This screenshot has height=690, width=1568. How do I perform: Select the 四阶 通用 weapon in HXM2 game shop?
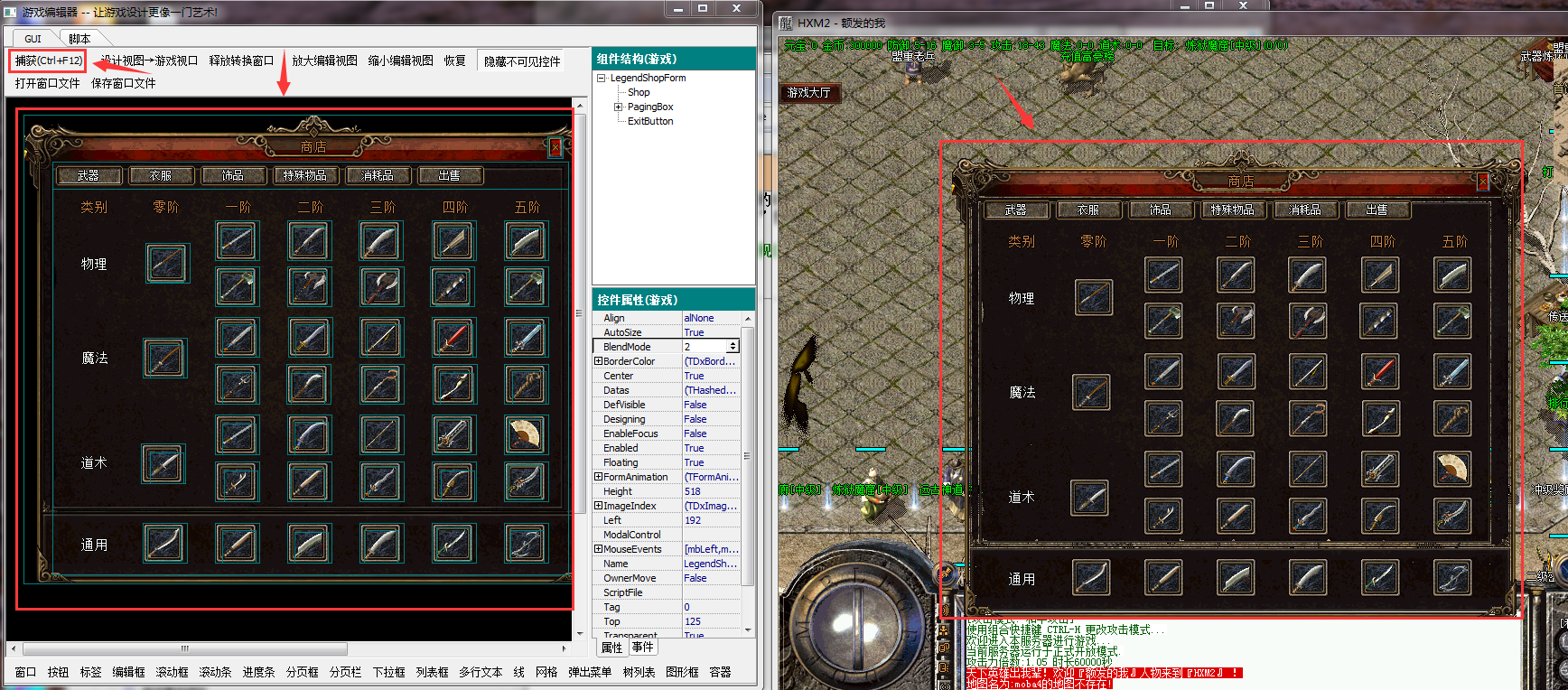click(x=1381, y=577)
